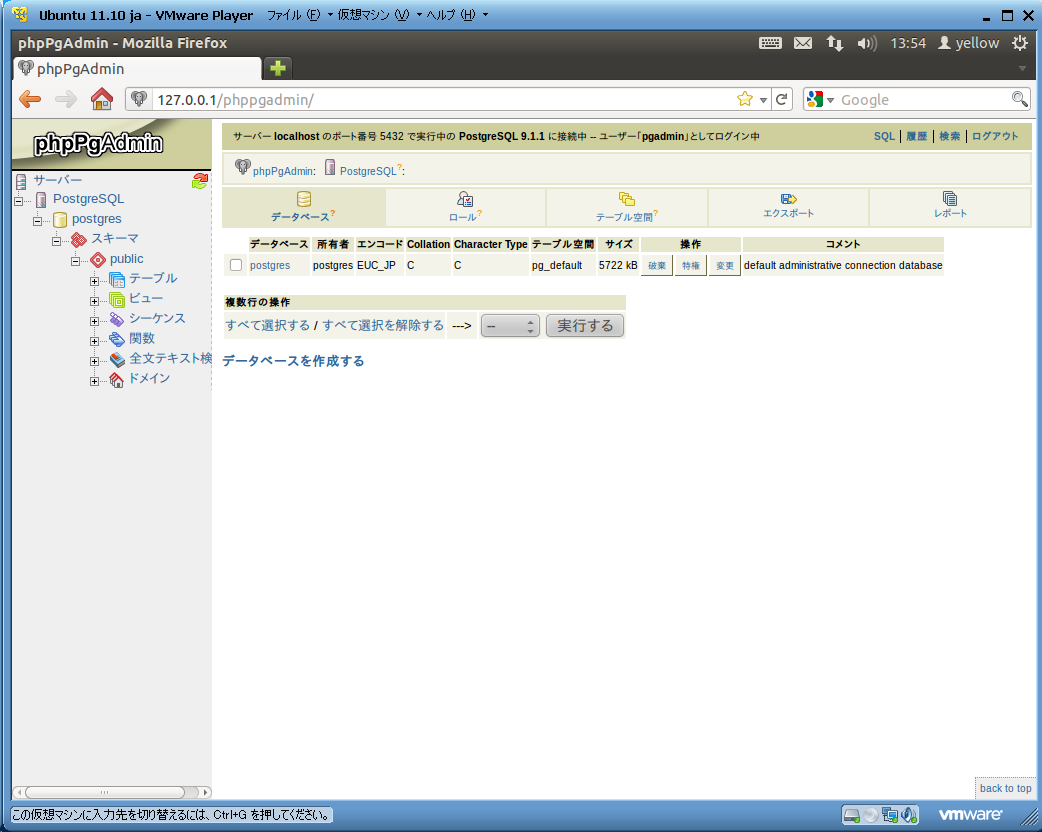Viewport: 1042px width, 832px height.
Task: Open the multi-row action dropdown
Action: [x=510, y=326]
